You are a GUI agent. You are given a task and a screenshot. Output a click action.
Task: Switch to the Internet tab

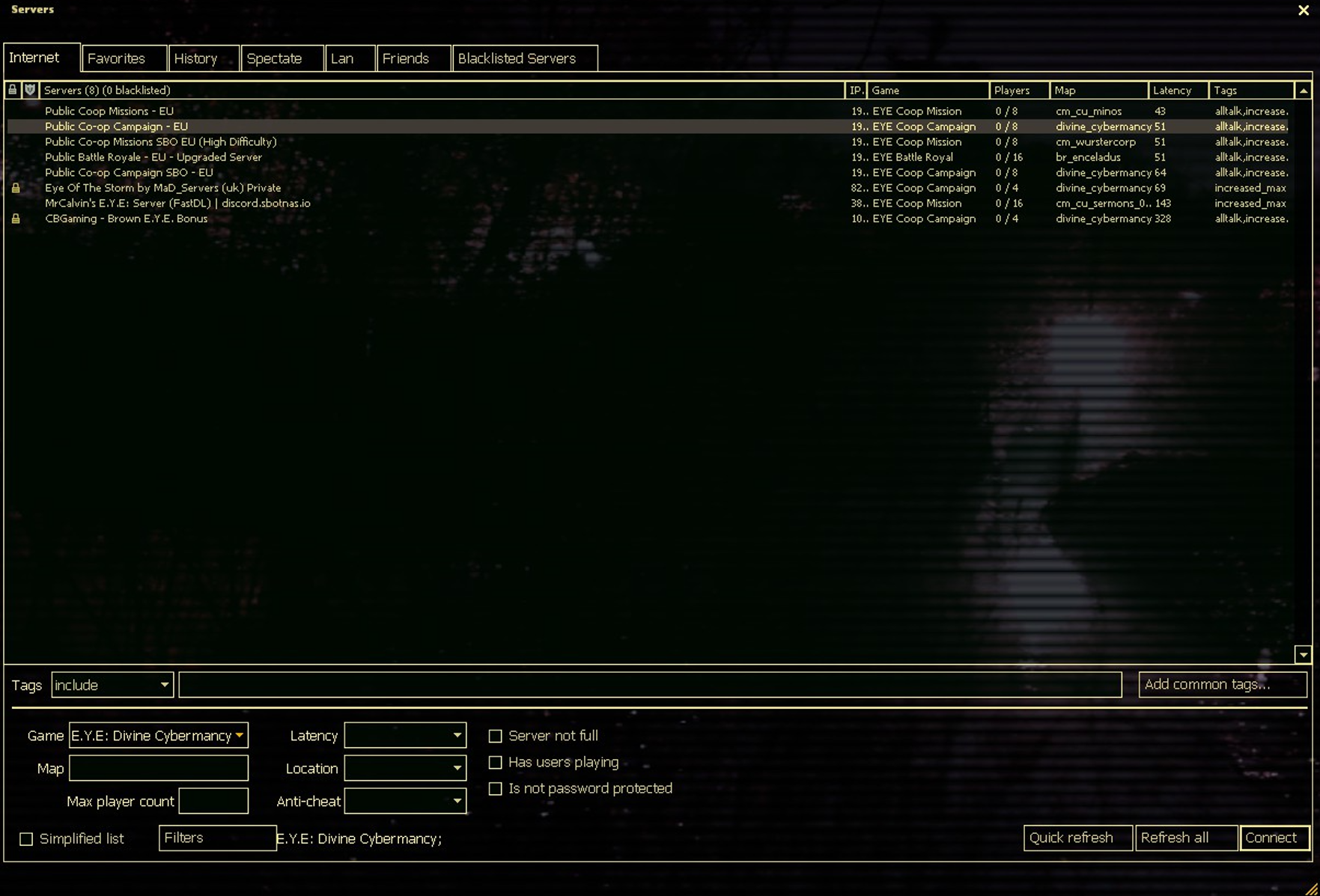(42, 58)
